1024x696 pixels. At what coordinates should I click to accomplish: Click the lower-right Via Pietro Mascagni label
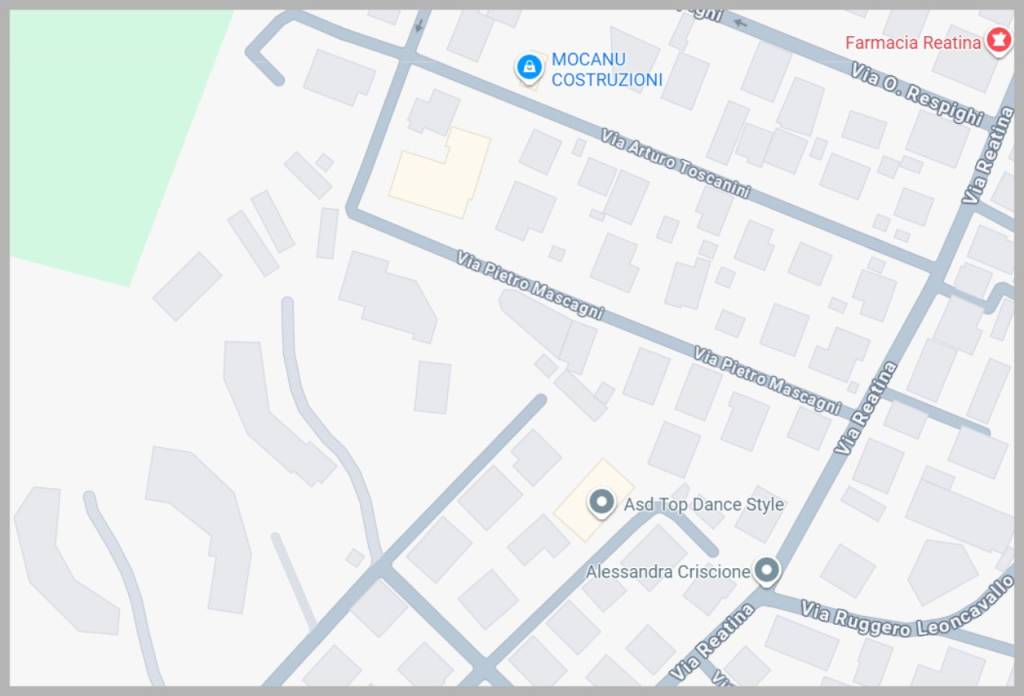(x=767, y=381)
